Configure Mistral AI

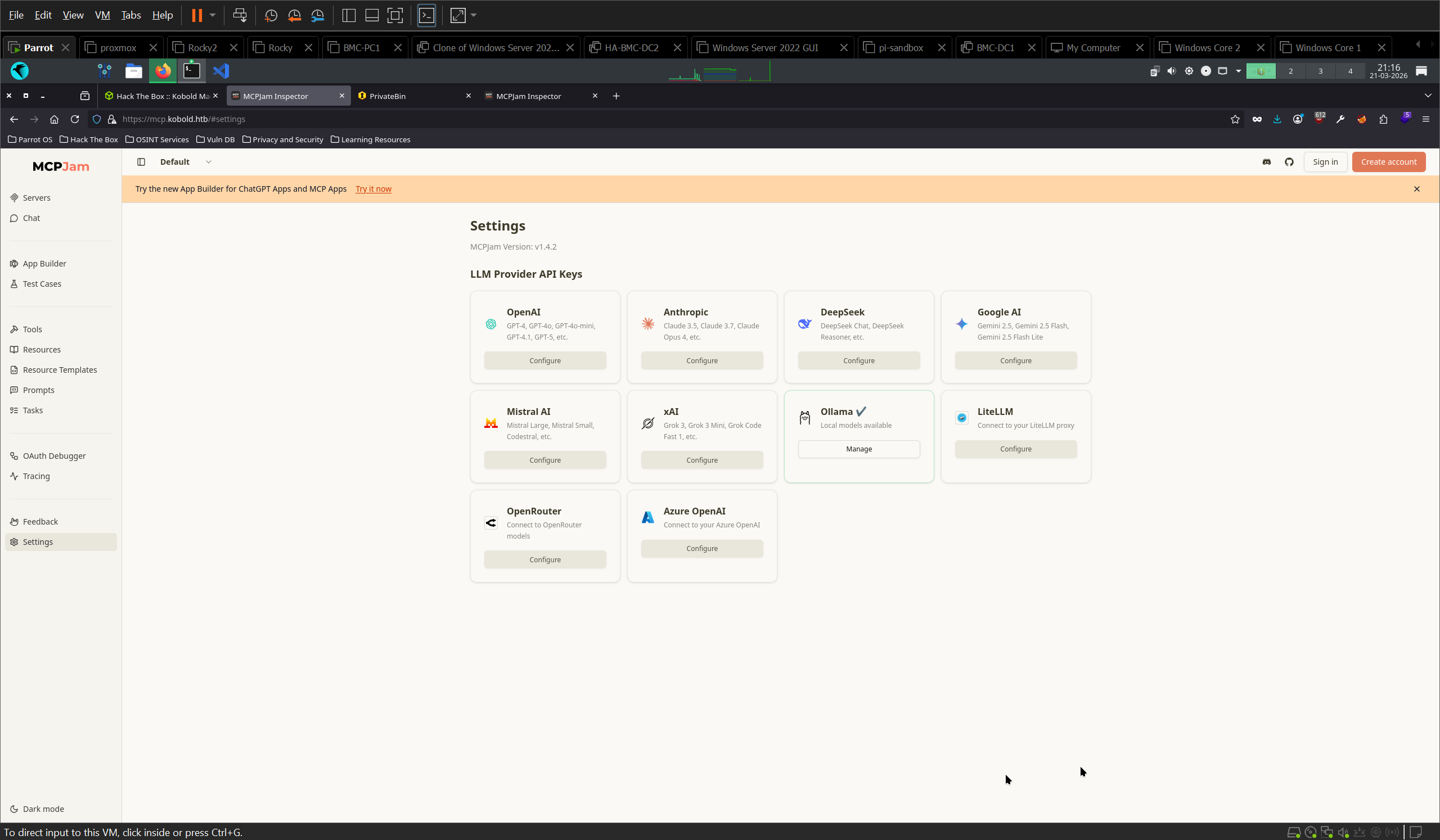click(544, 460)
